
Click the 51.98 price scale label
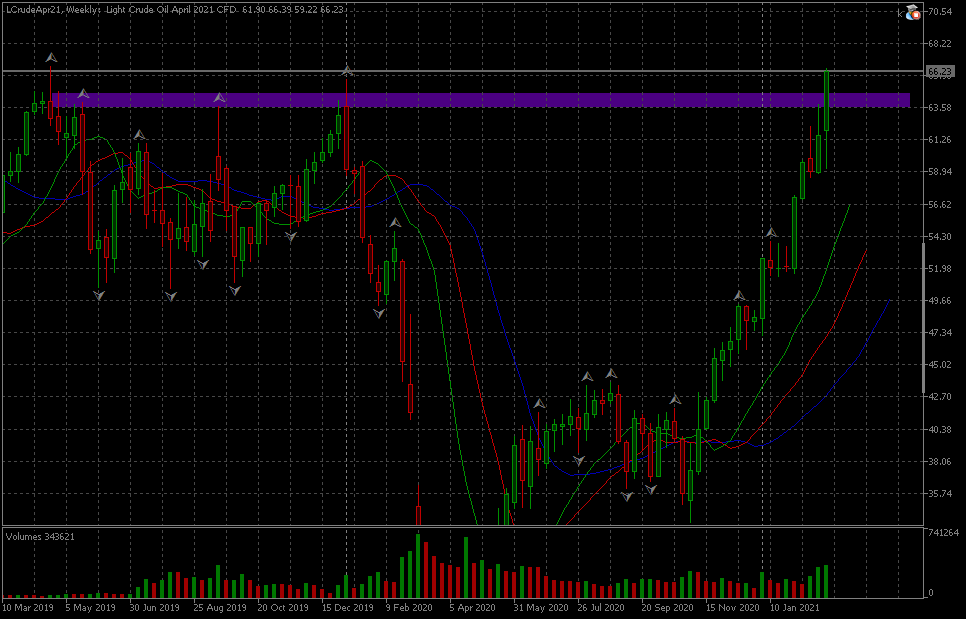[x=940, y=269]
